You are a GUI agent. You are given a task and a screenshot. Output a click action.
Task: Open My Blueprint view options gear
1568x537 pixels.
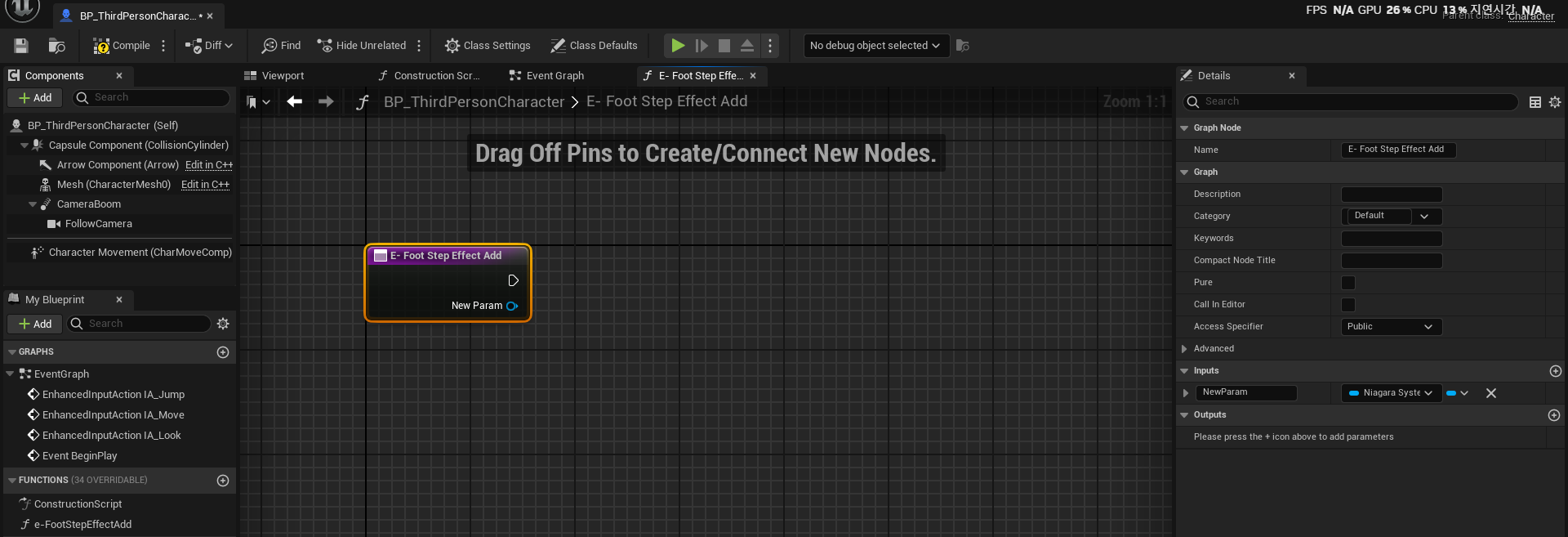223,324
